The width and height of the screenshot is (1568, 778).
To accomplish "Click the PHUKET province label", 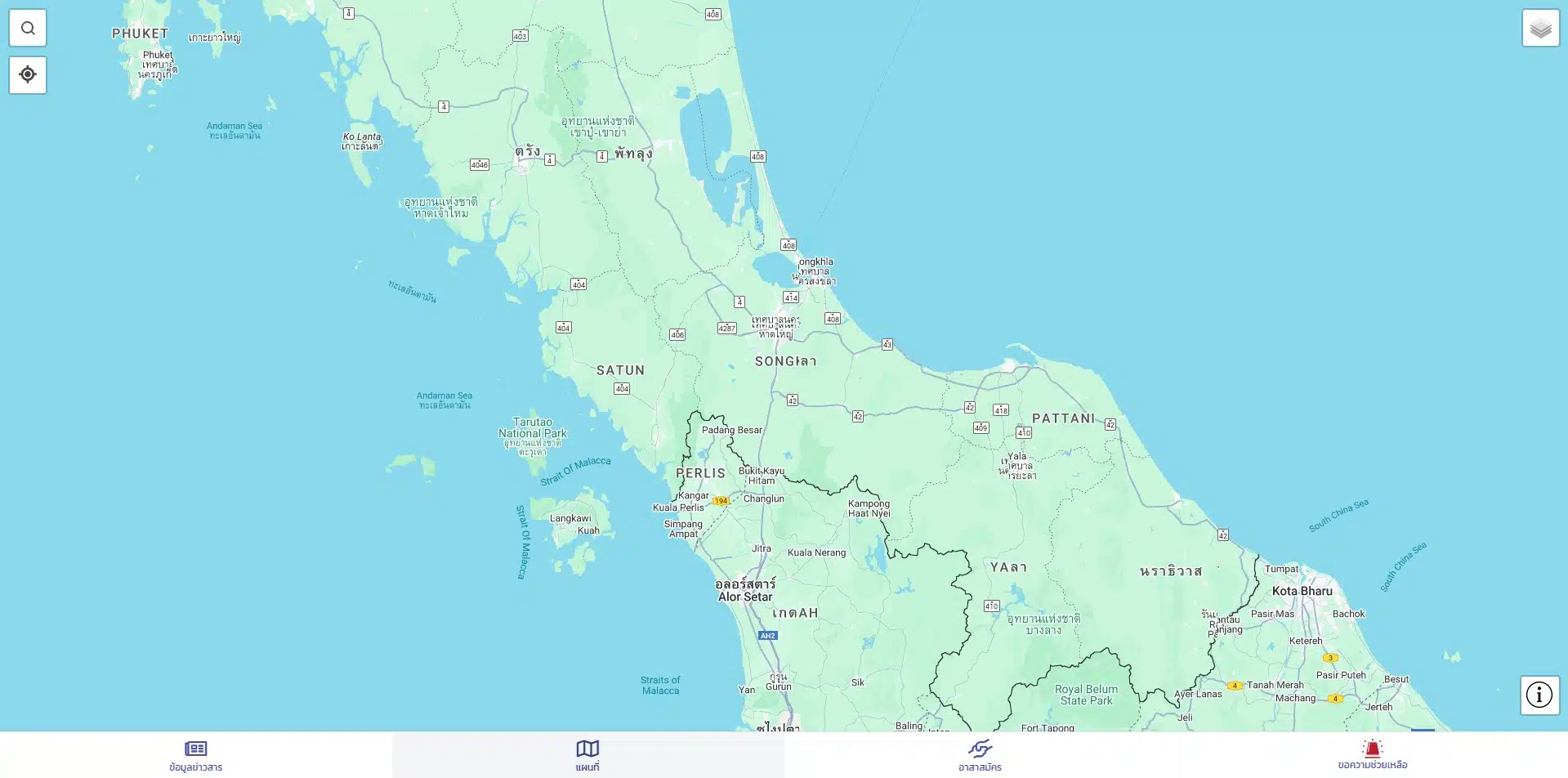I will (140, 34).
